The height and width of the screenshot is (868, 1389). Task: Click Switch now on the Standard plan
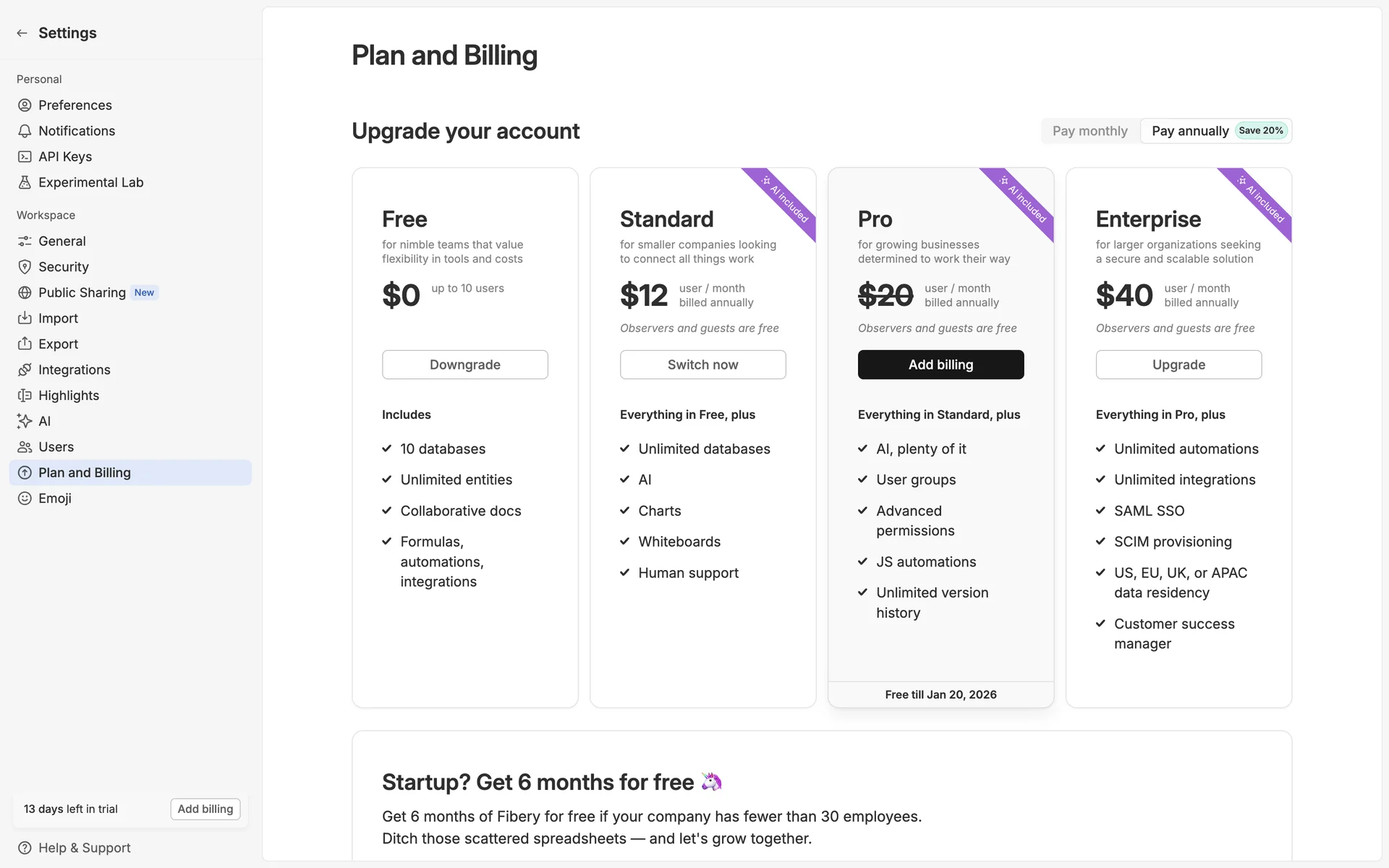[702, 365]
